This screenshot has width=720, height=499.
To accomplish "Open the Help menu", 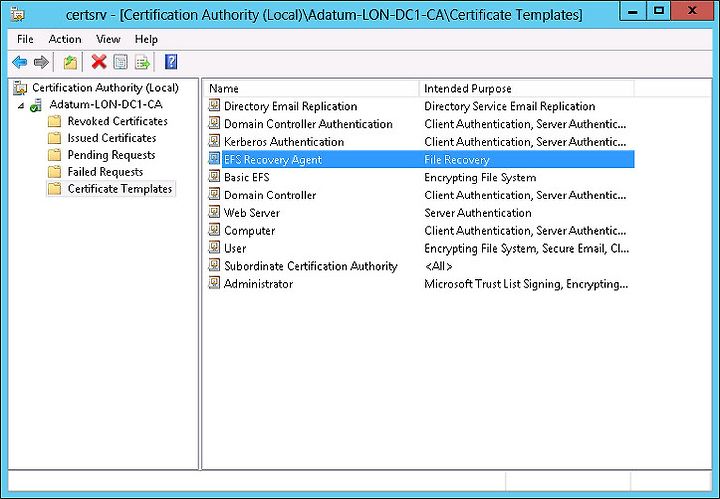I will pos(146,39).
